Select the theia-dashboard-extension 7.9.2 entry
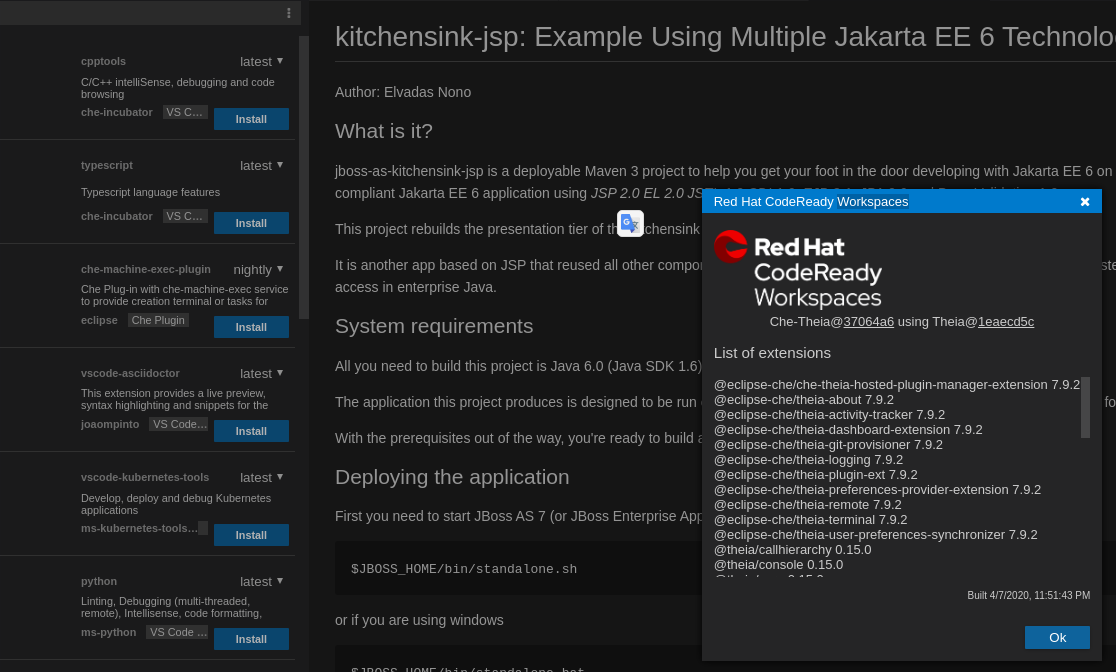 [848, 430]
